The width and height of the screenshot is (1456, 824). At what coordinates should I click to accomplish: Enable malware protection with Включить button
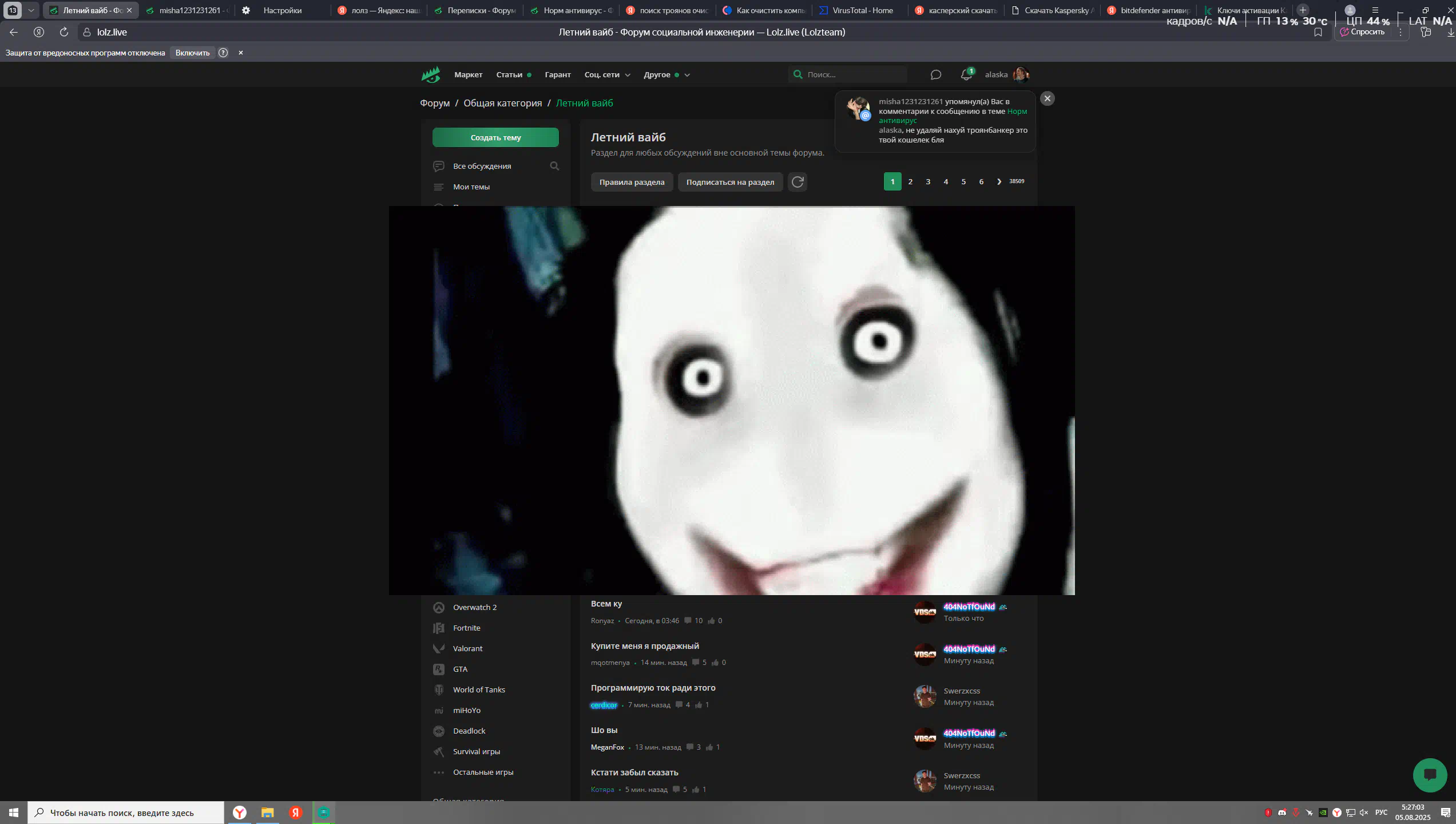(192, 53)
